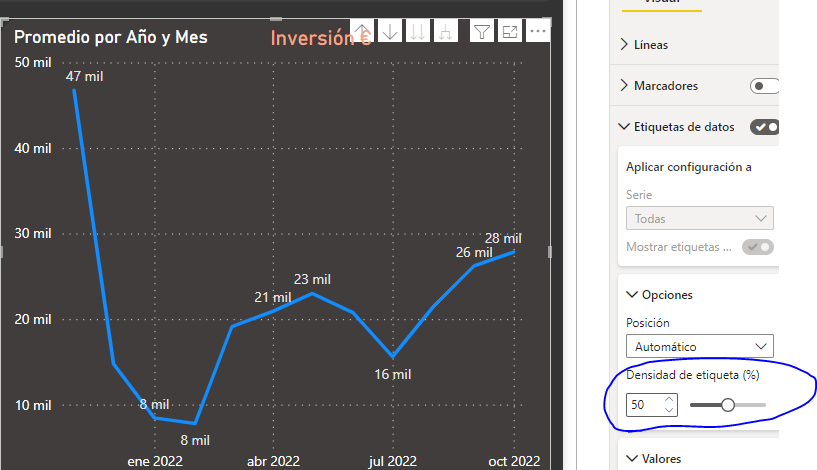Expand all down one level icon

(x=445, y=32)
